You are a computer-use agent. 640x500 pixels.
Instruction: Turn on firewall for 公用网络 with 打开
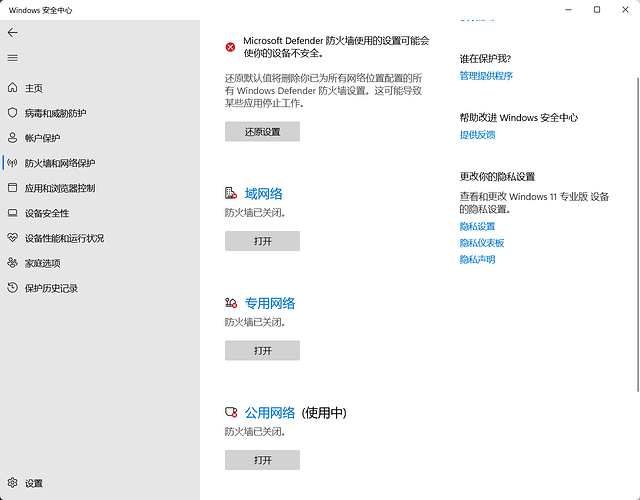pyautogui.click(x=262, y=460)
